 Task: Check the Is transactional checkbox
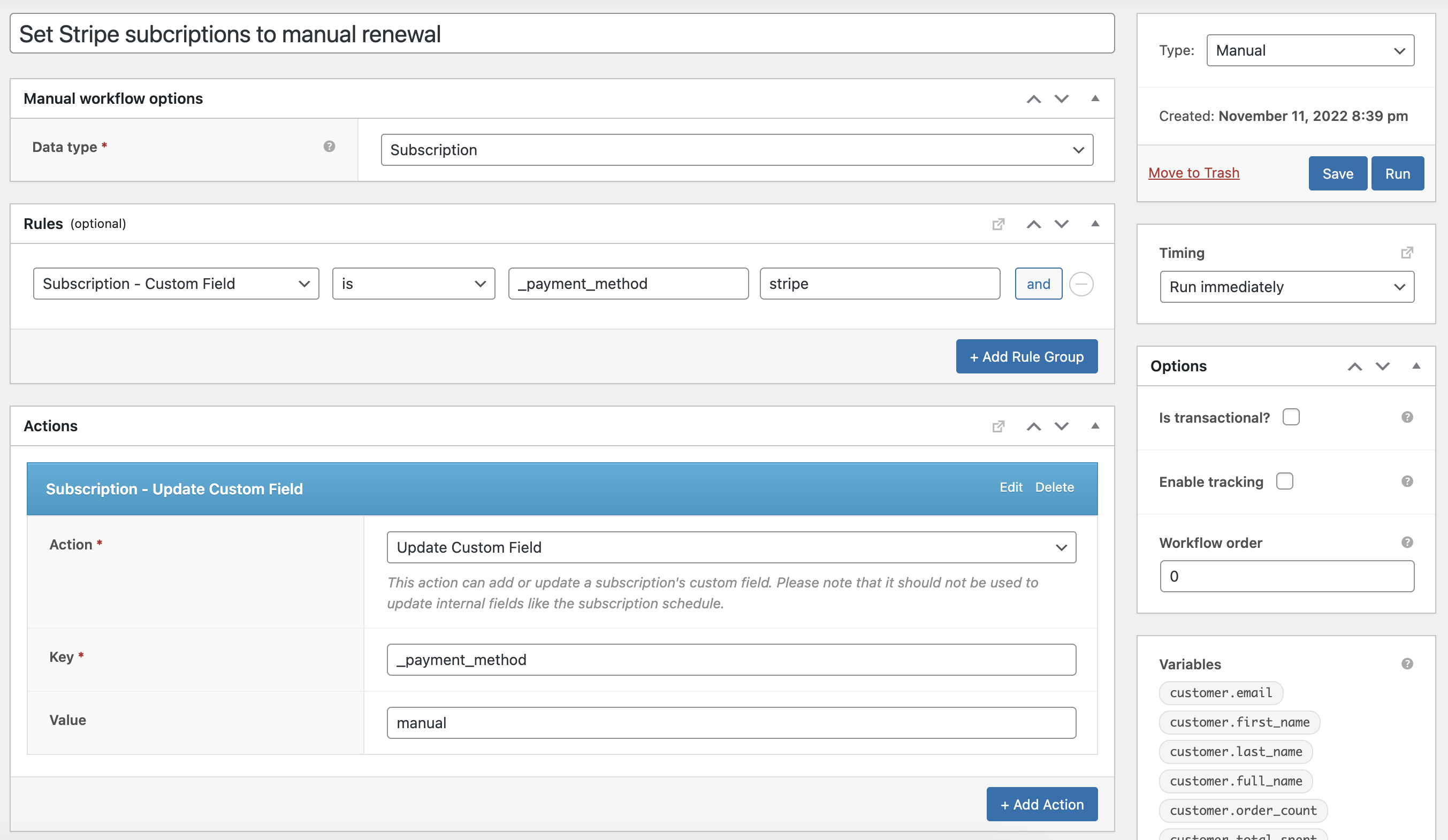point(1291,417)
